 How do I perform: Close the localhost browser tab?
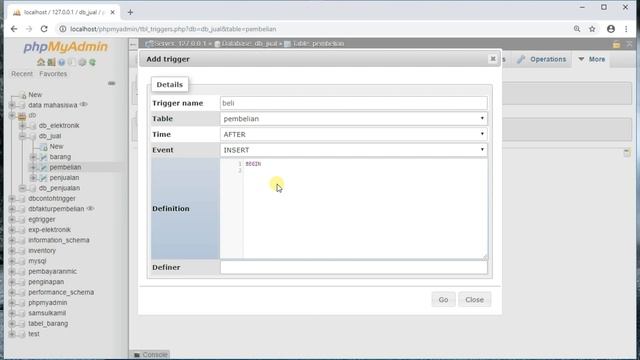113,12
